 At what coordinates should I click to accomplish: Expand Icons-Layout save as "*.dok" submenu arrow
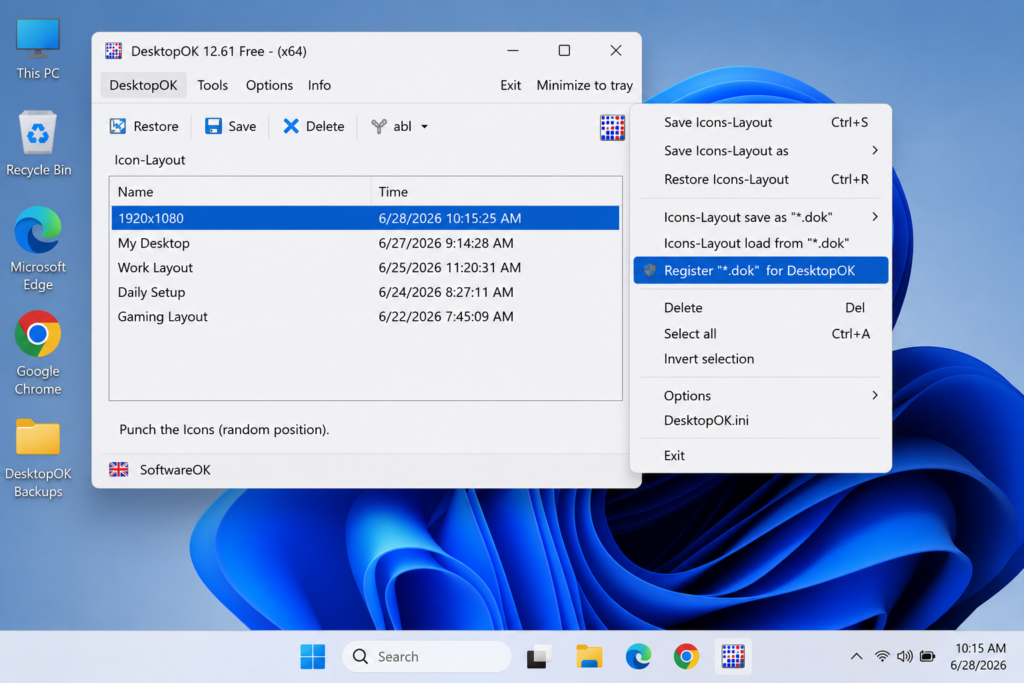pyautogui.click(x=874, y=216)
